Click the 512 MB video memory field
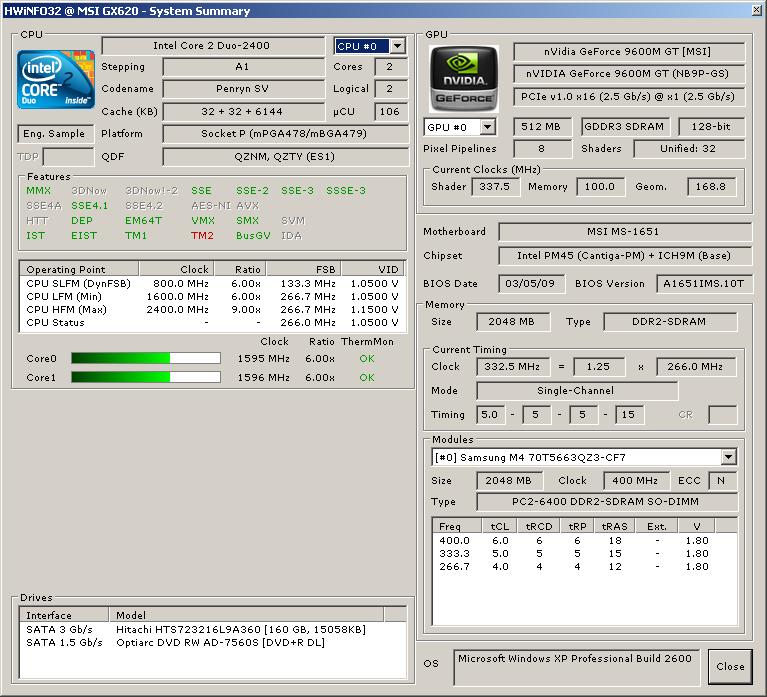The image size is (767, 697). tap(542, 127)
